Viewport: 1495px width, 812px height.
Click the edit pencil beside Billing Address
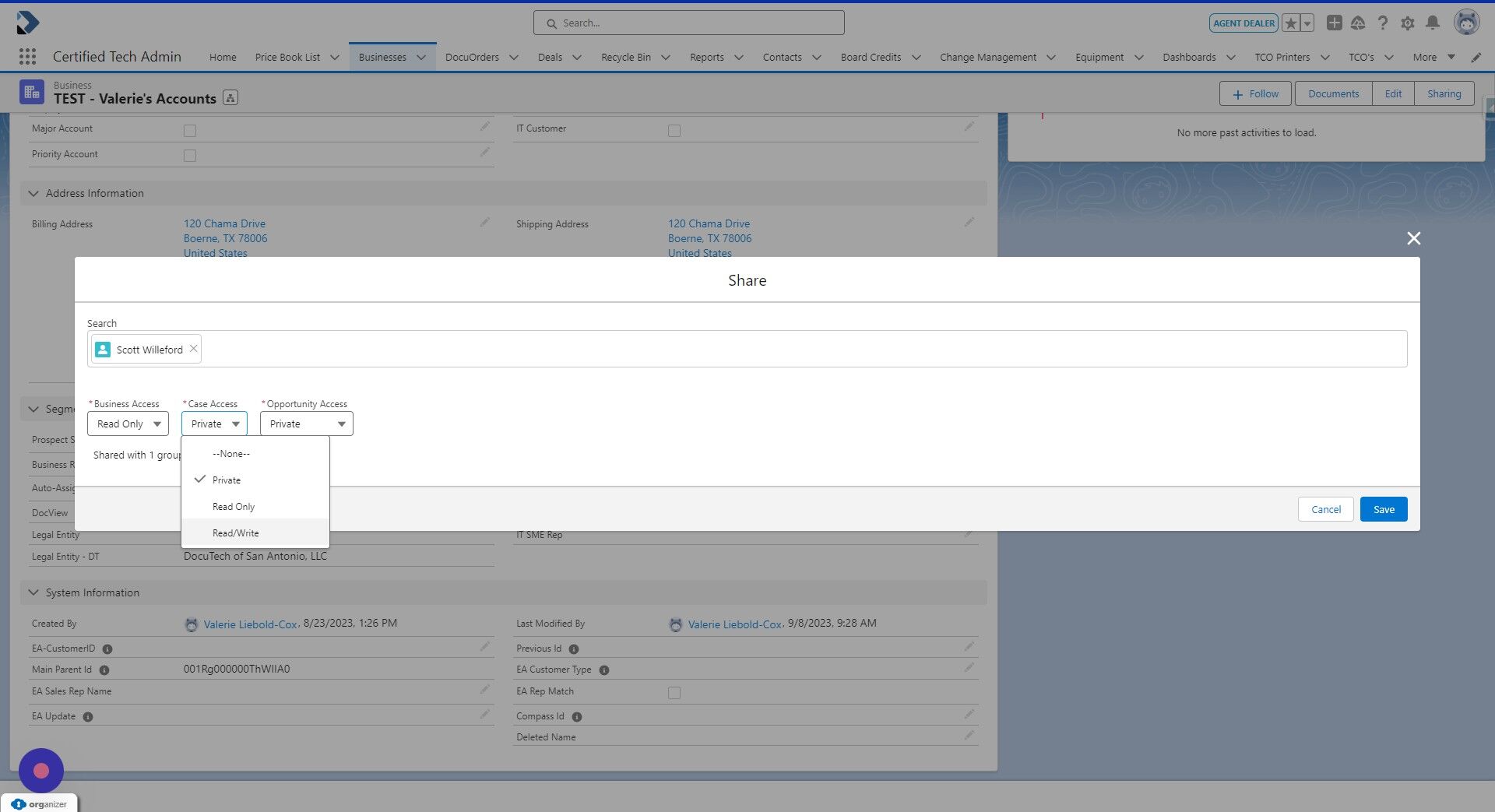[x=484, y=222]
